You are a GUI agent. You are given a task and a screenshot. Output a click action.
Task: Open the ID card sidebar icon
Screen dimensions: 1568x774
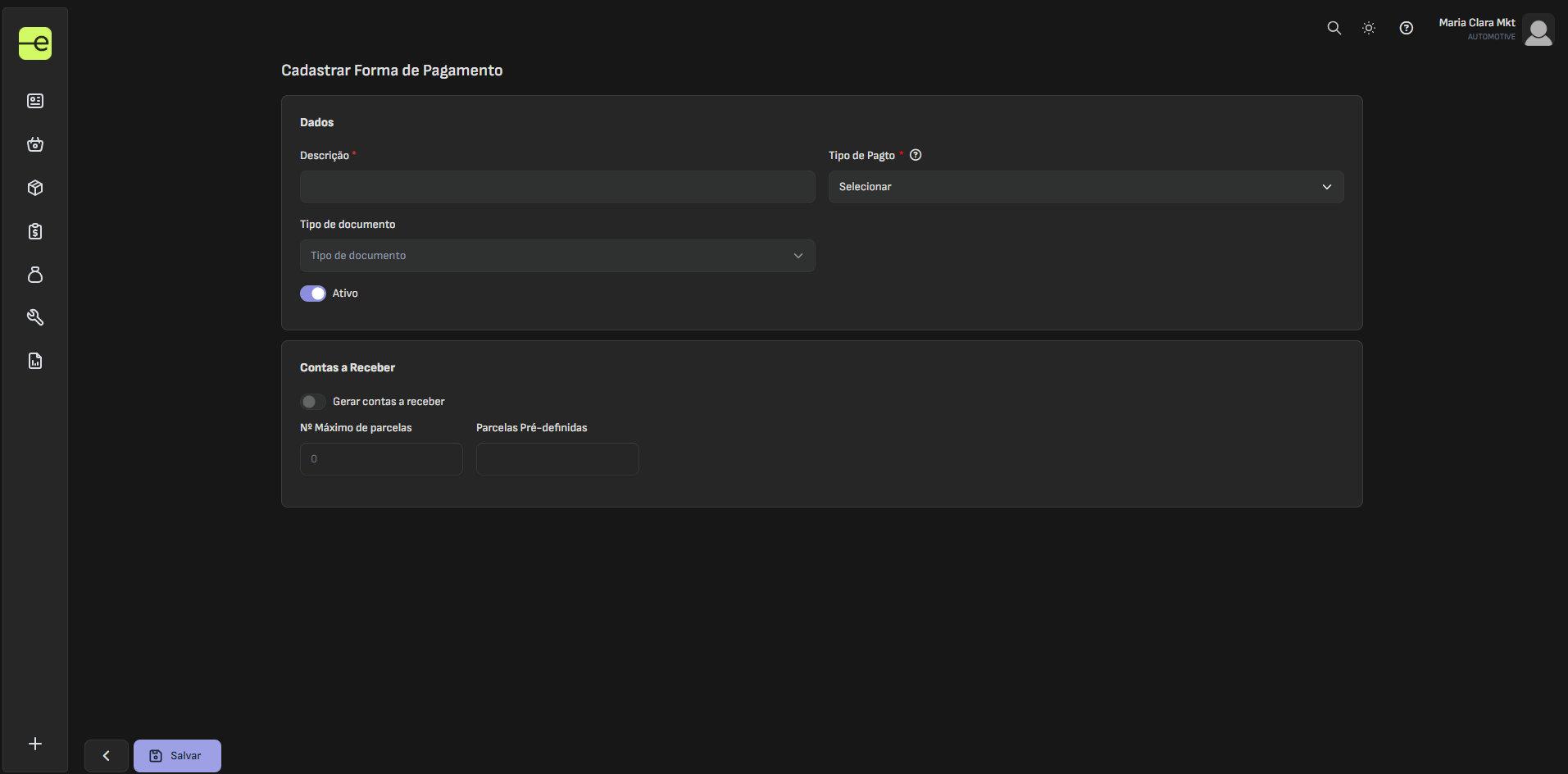point(35,101)
